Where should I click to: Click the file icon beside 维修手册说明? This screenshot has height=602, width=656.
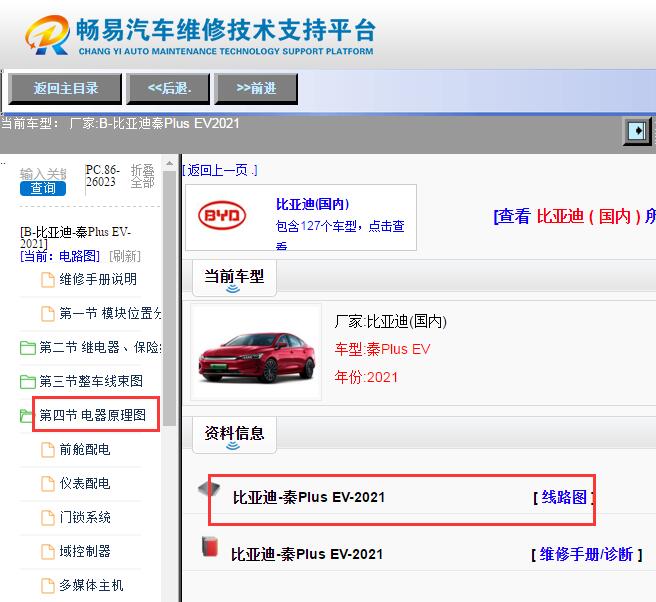(48, 280)
